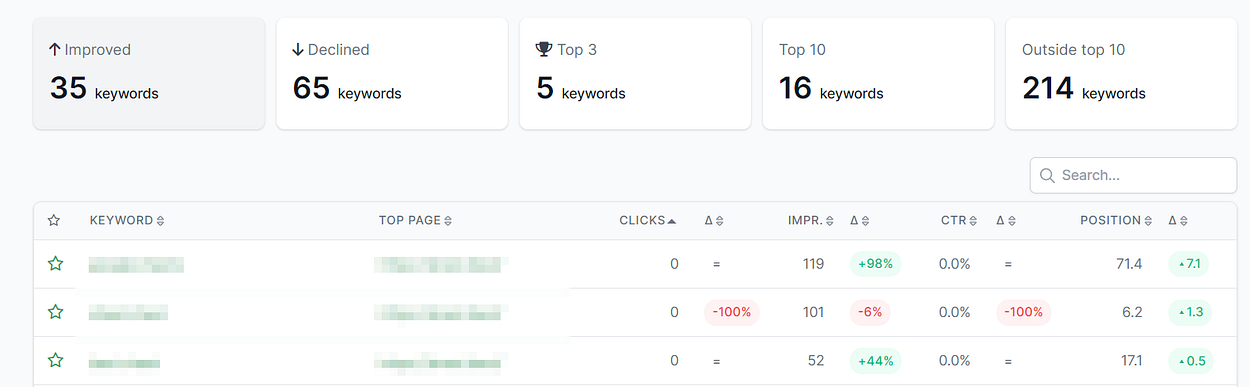
Task: Click the position value 6.2
Action: pyautogui.click(x=1132, y=312)
